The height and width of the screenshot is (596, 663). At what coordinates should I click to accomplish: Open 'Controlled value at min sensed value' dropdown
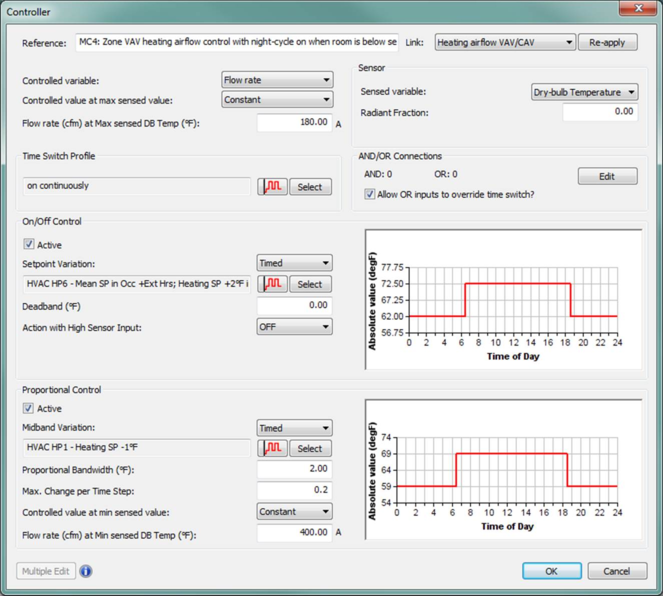point(294,511)
